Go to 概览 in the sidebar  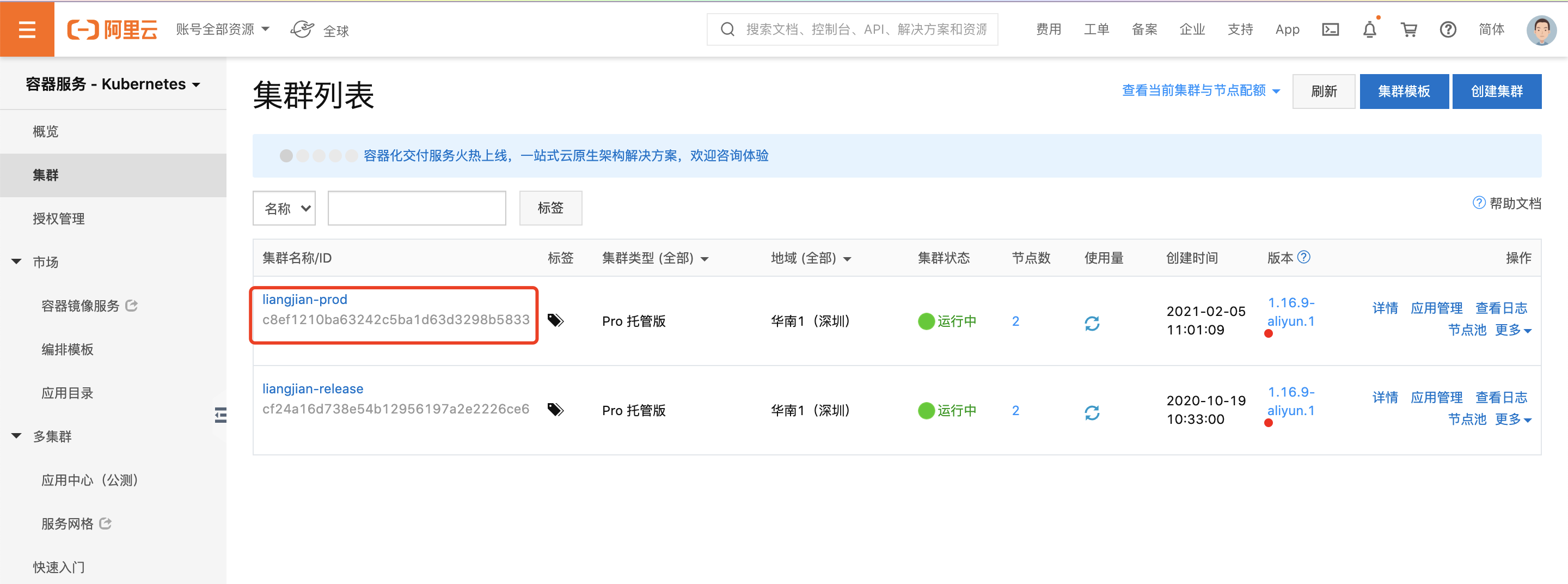tap(46, 131)
